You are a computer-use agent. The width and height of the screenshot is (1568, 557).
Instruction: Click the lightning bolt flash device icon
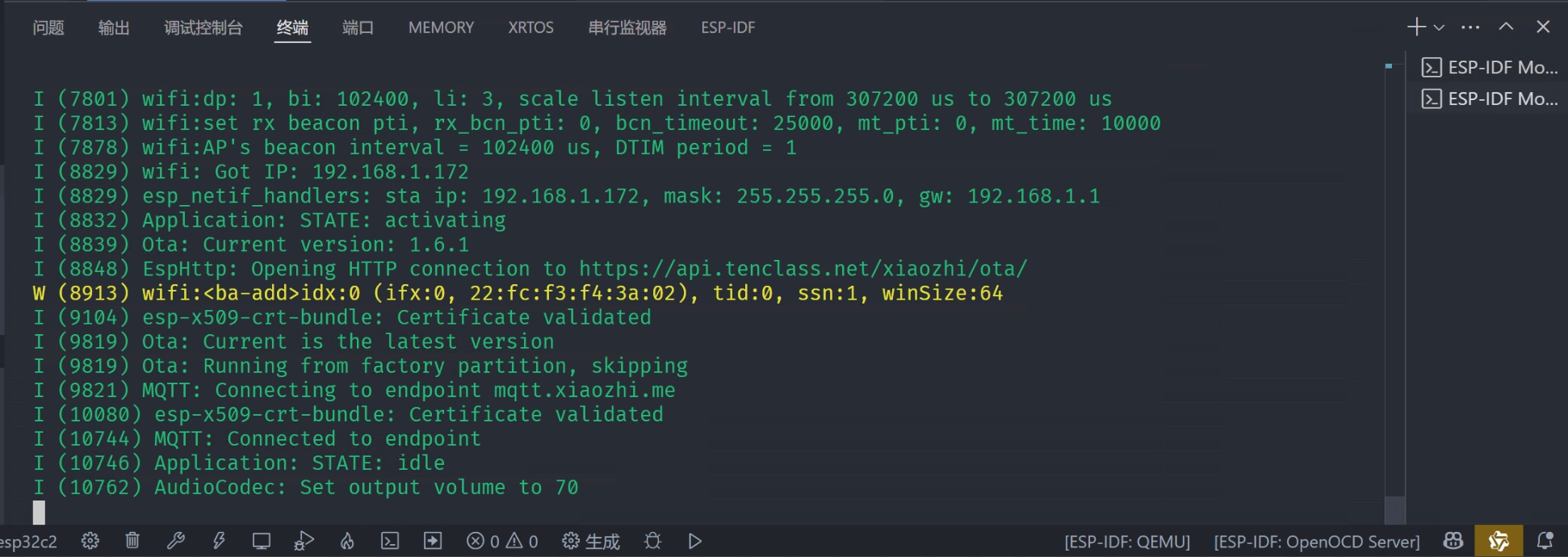click(218, 541)
